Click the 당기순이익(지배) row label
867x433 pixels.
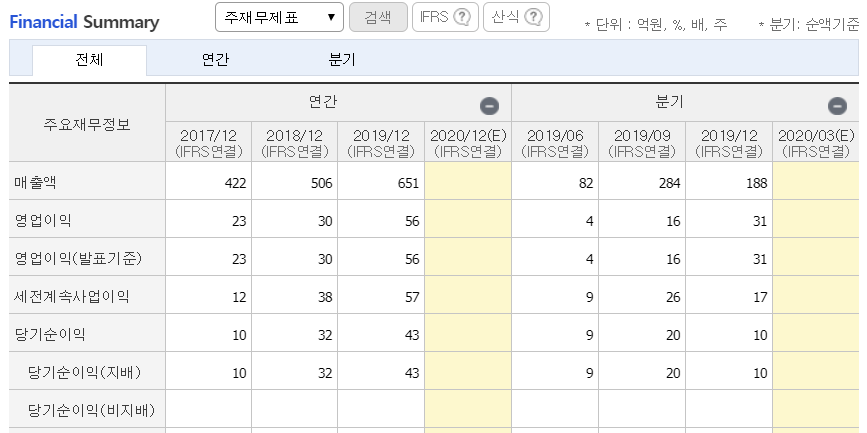(85, 373)
